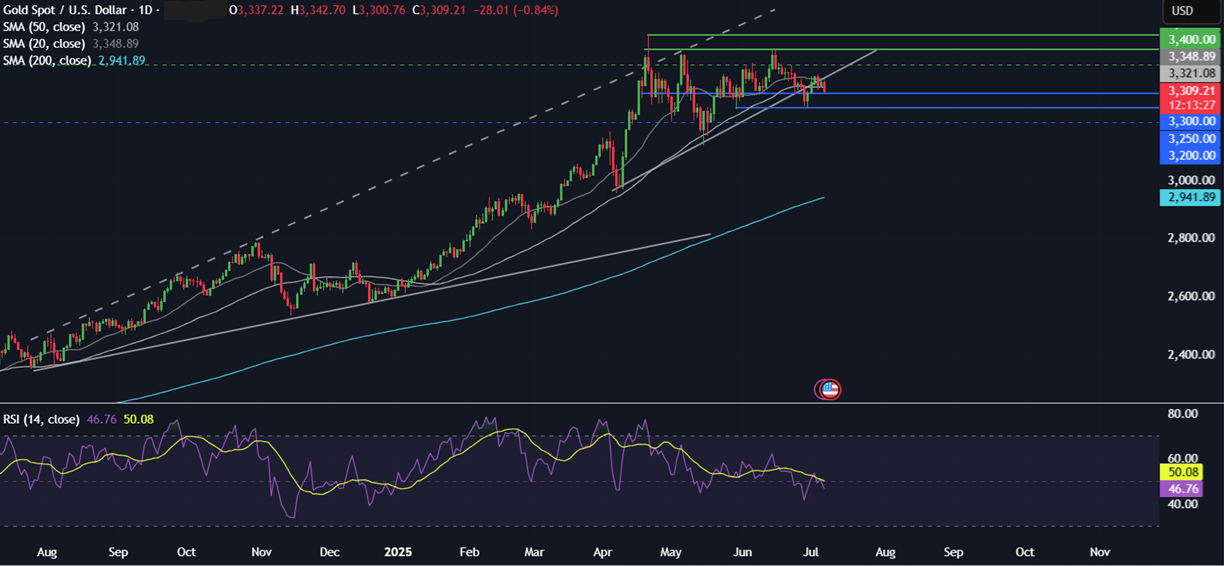1224x566 pixels.
Task: Click the Apr label on the time axis
Action: [x=603, y=551]
